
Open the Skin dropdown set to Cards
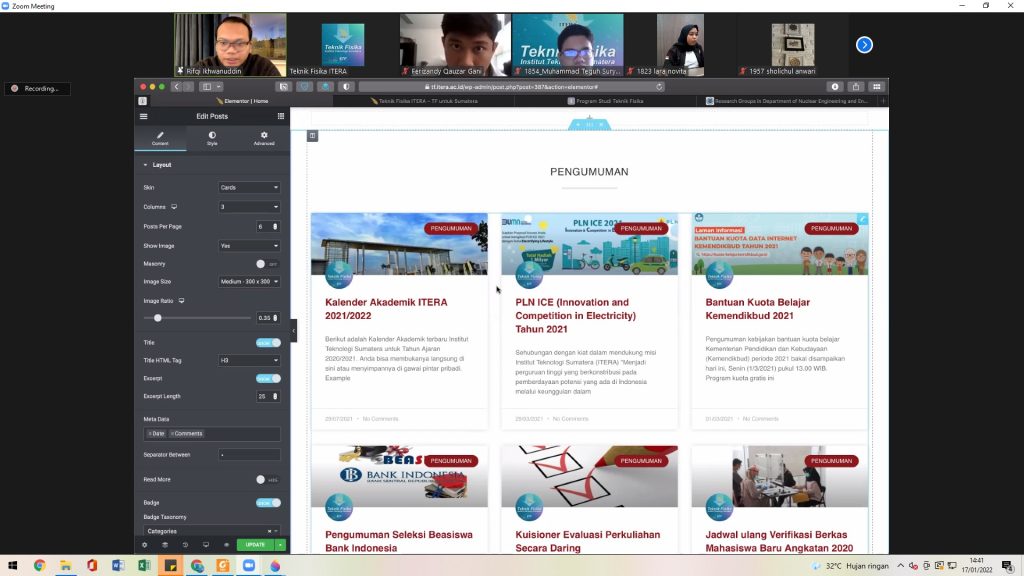(249, 187)
